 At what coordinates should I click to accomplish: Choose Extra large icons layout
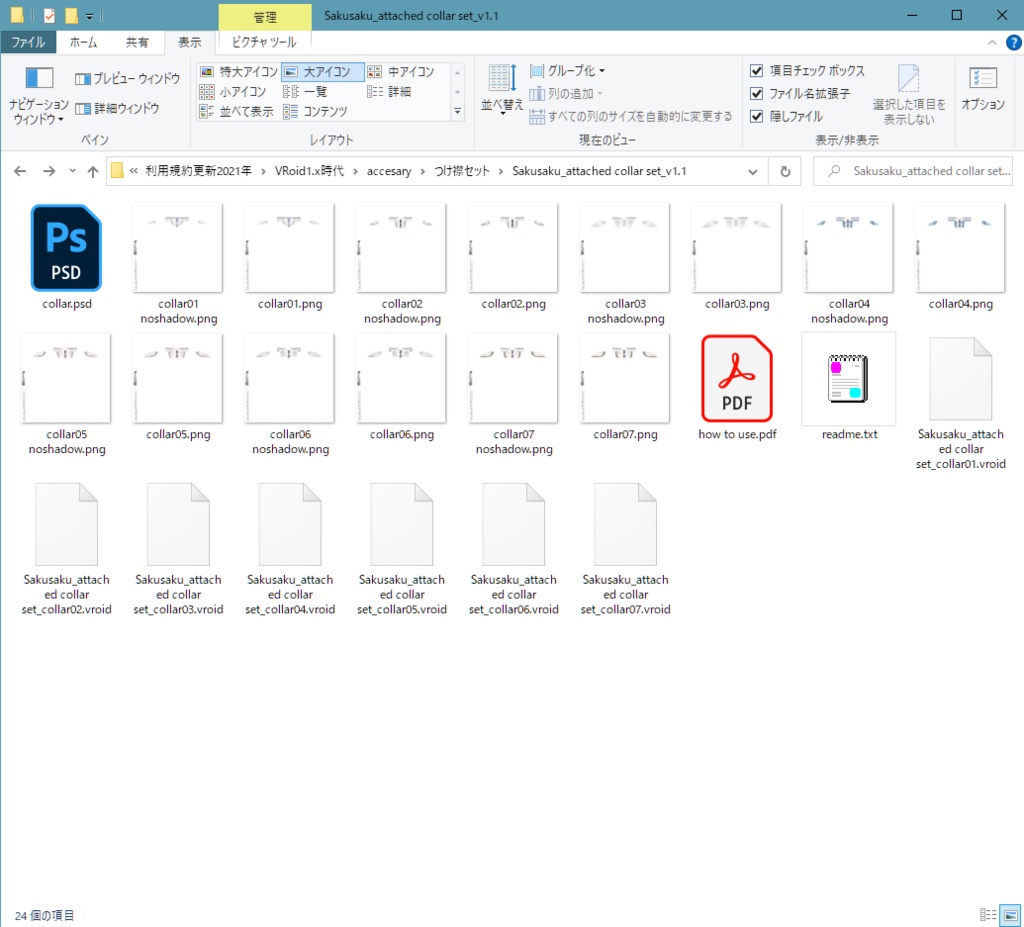tap(239, 71)
